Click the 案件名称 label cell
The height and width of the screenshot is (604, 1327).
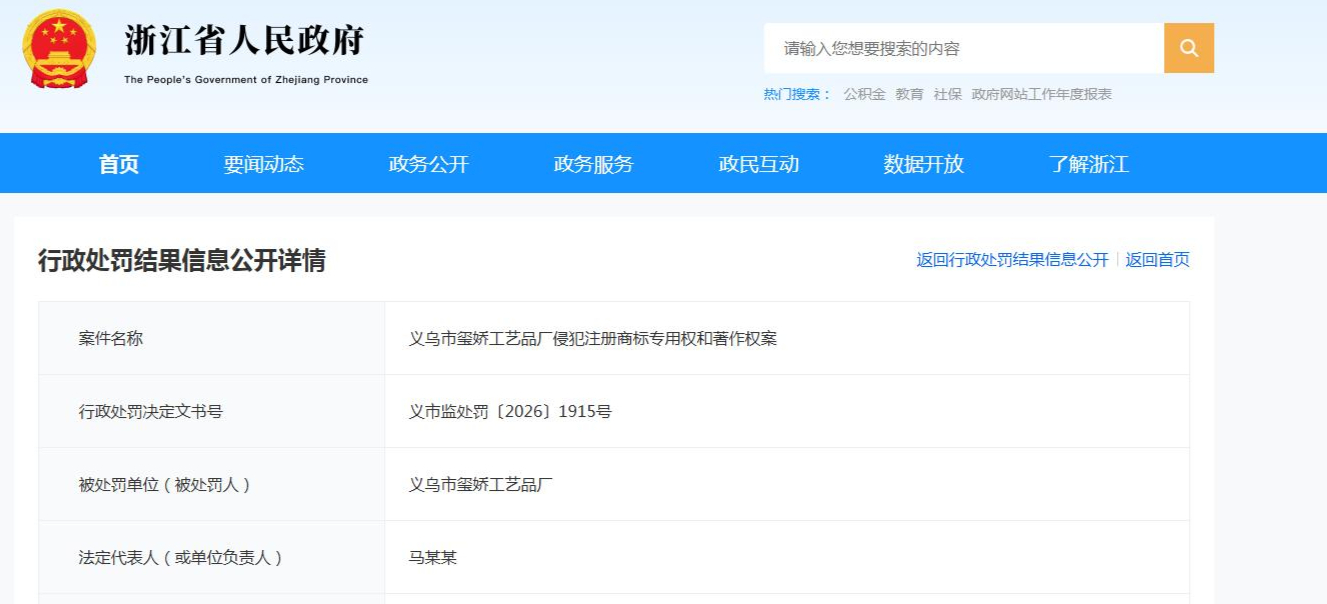(x=212, y=338)
